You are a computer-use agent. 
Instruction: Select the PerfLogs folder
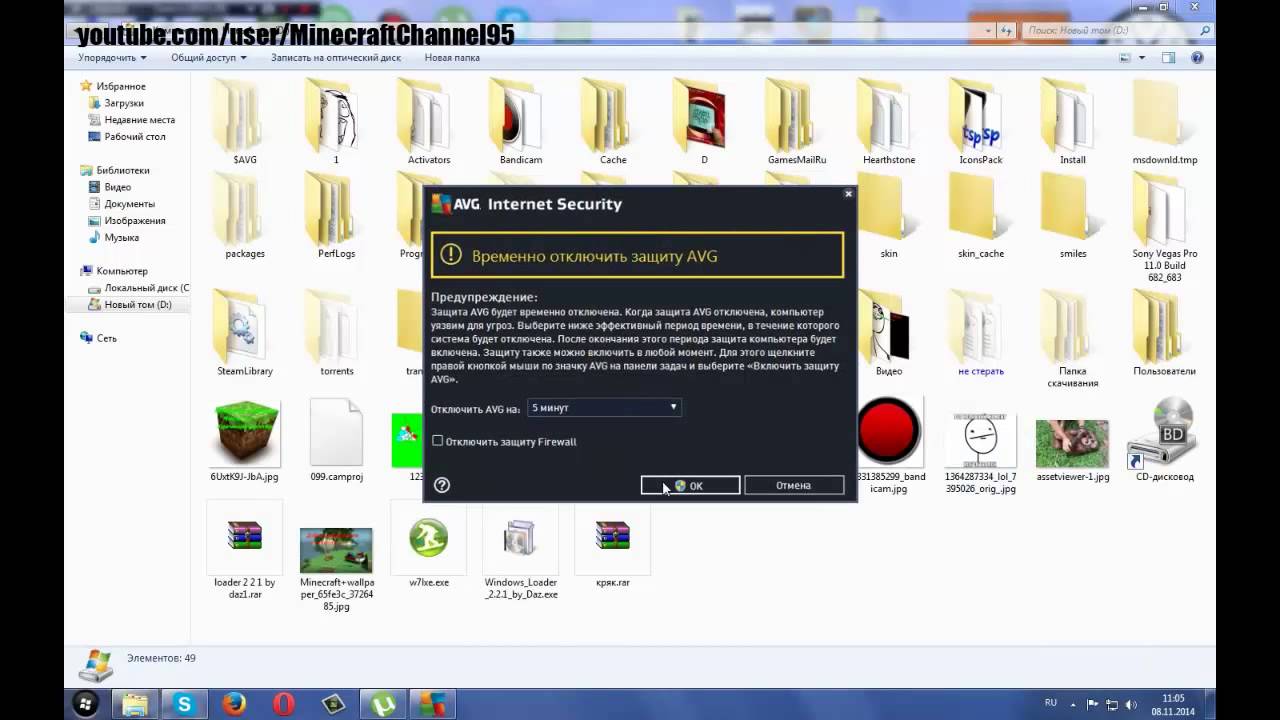point(336,216)
